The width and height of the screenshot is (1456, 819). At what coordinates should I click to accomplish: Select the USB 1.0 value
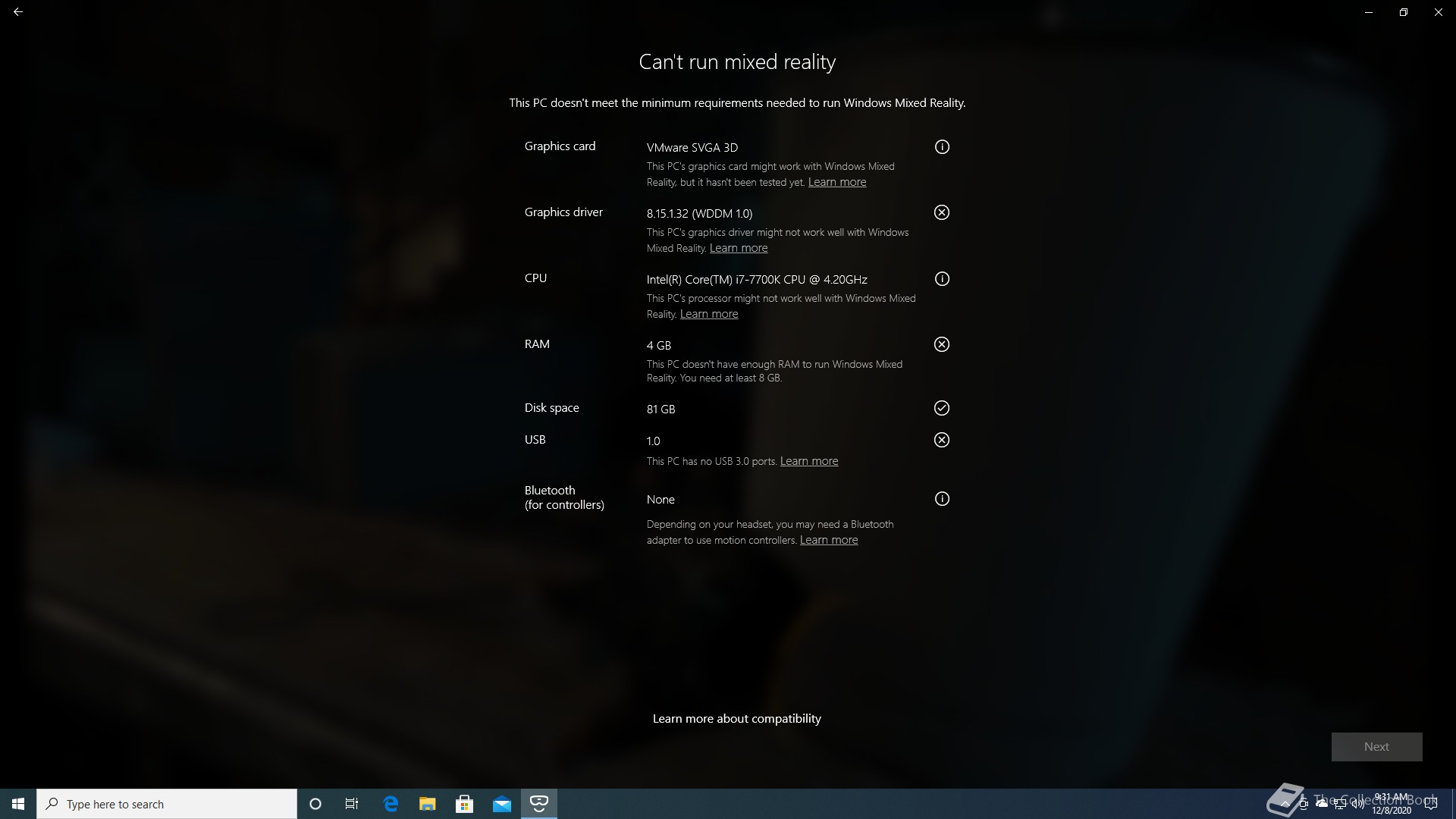[x=654, y=441]
